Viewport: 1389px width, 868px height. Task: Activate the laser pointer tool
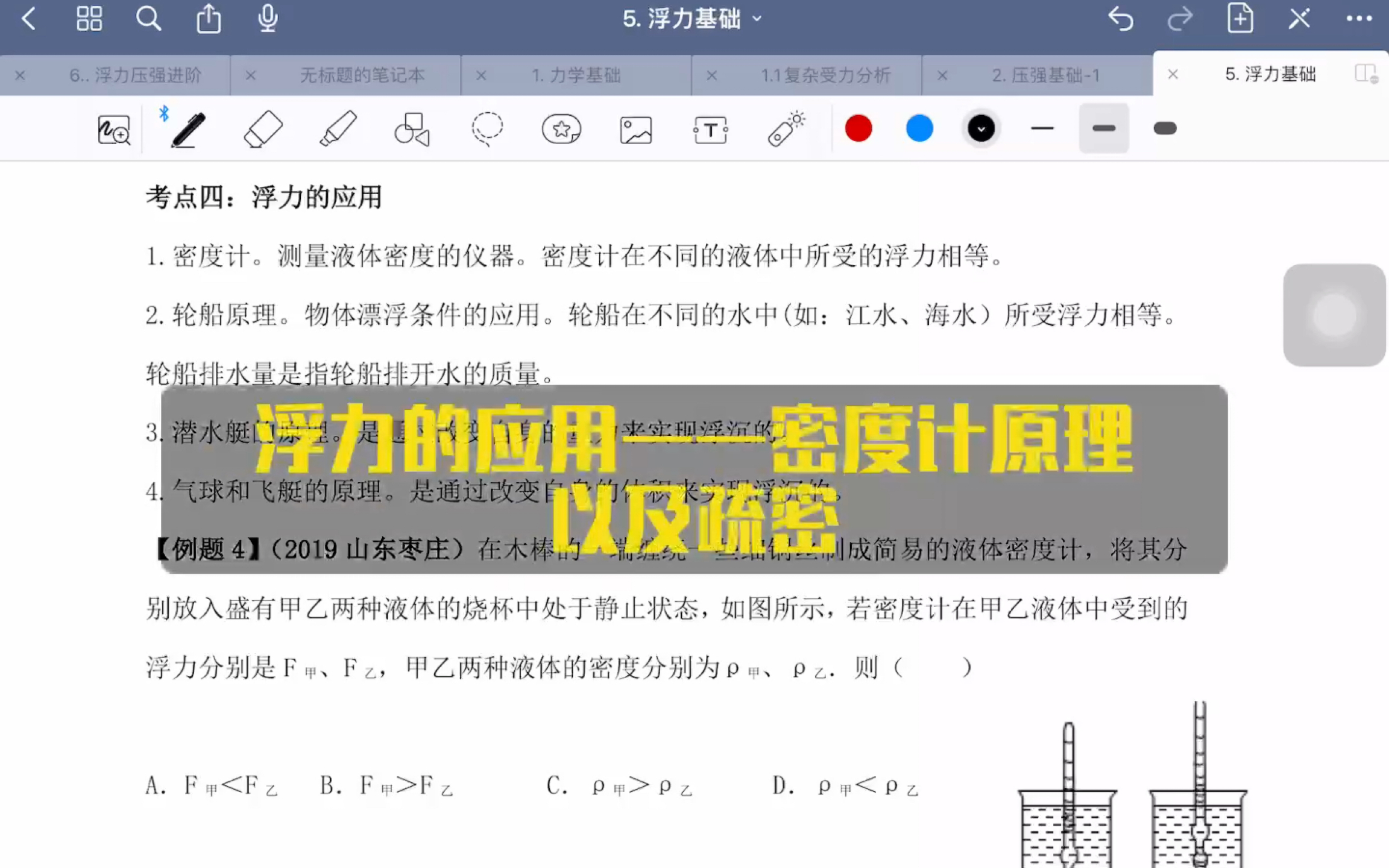click(x=784, y=128)
